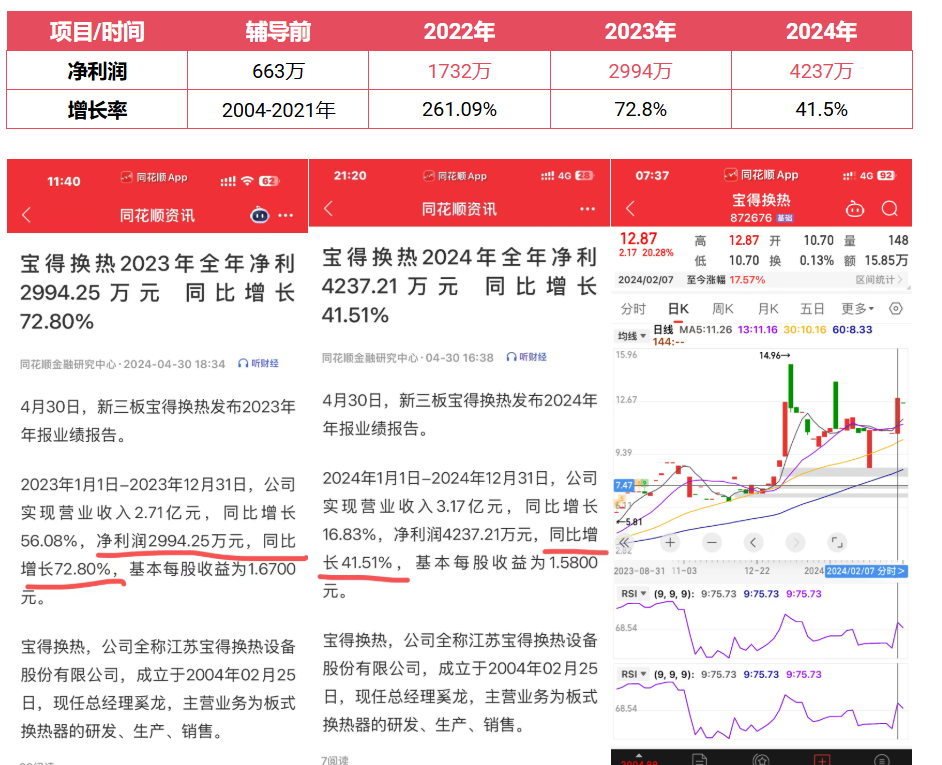Image resolution: width=942 pixels, height=765 pixels.
Task: Open chart settings hexagon icon
Action: [896, 309]
